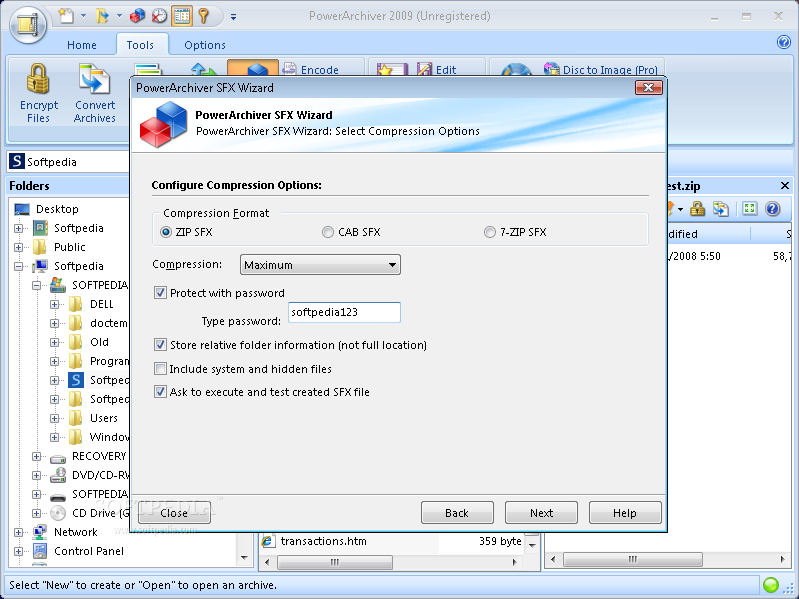
Task: Click the Encode ribbon button
Action: pos(310,69)
